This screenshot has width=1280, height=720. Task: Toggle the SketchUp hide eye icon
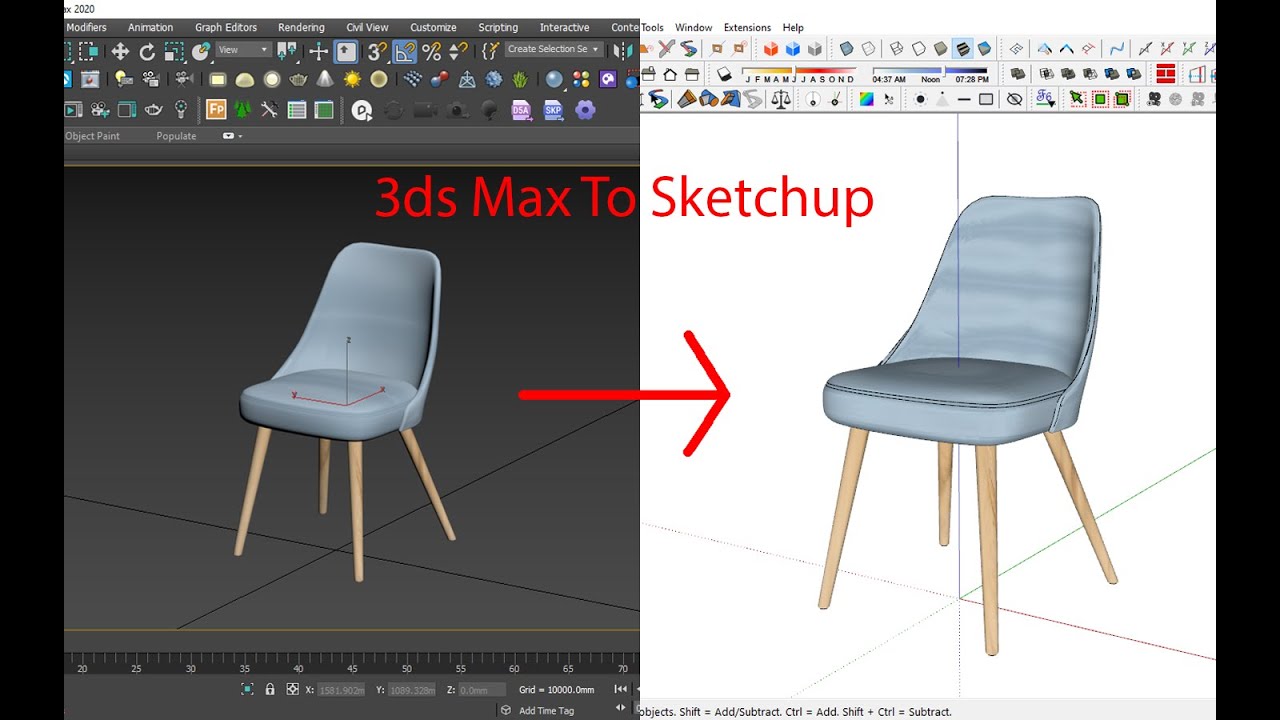point(1014,99)
